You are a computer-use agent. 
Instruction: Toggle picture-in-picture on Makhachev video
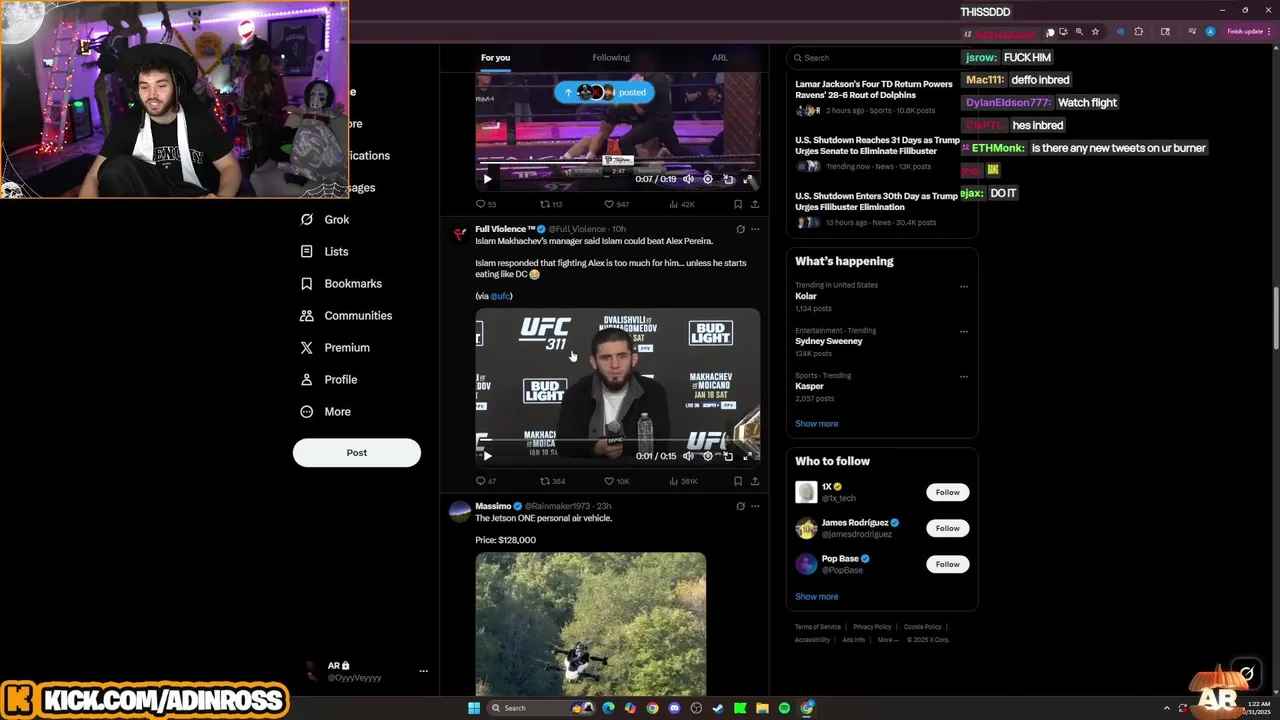(728, 456)
